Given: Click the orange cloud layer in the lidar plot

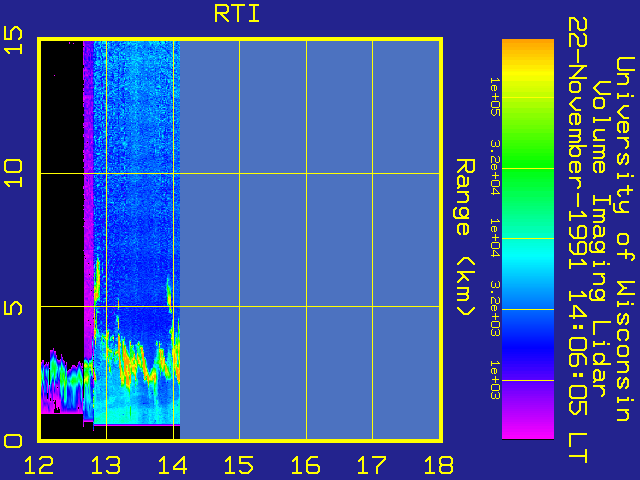Looking at the screenshot, I should (x=135, y=361).
